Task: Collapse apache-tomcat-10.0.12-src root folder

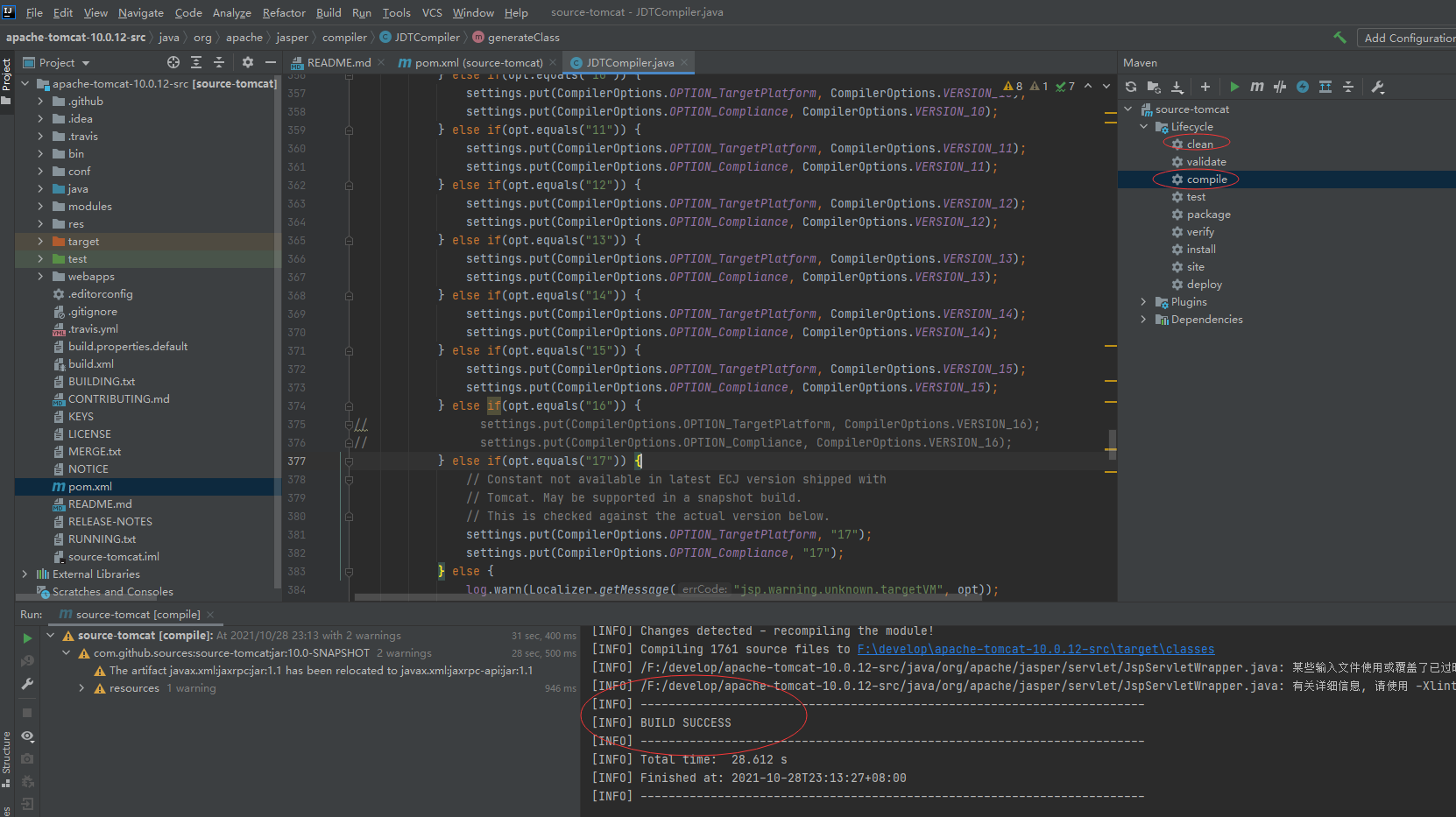Action: coord(25,84)
